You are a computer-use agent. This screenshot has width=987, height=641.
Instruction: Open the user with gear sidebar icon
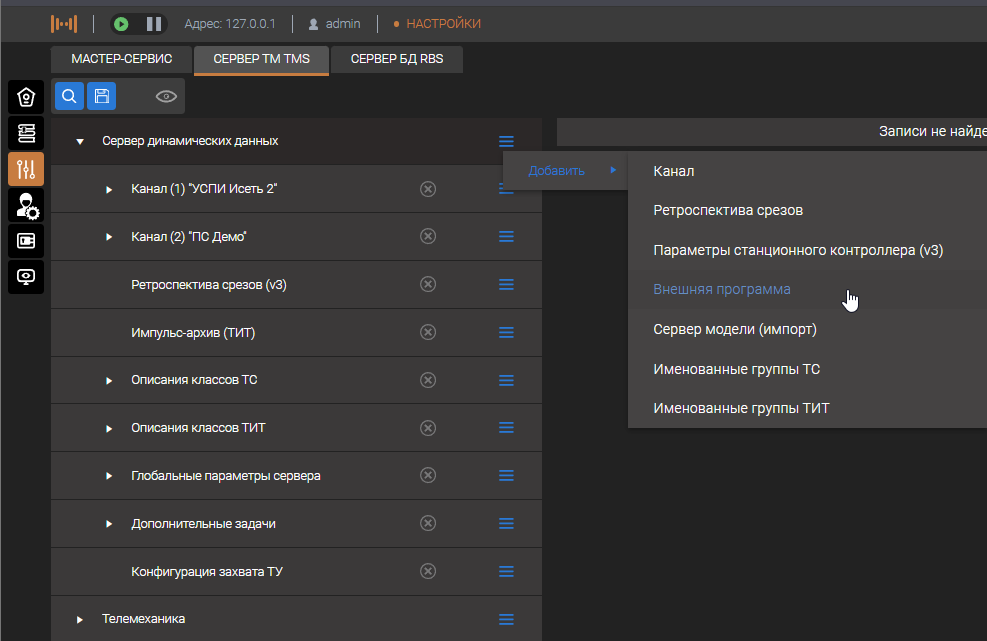(26, 205)
